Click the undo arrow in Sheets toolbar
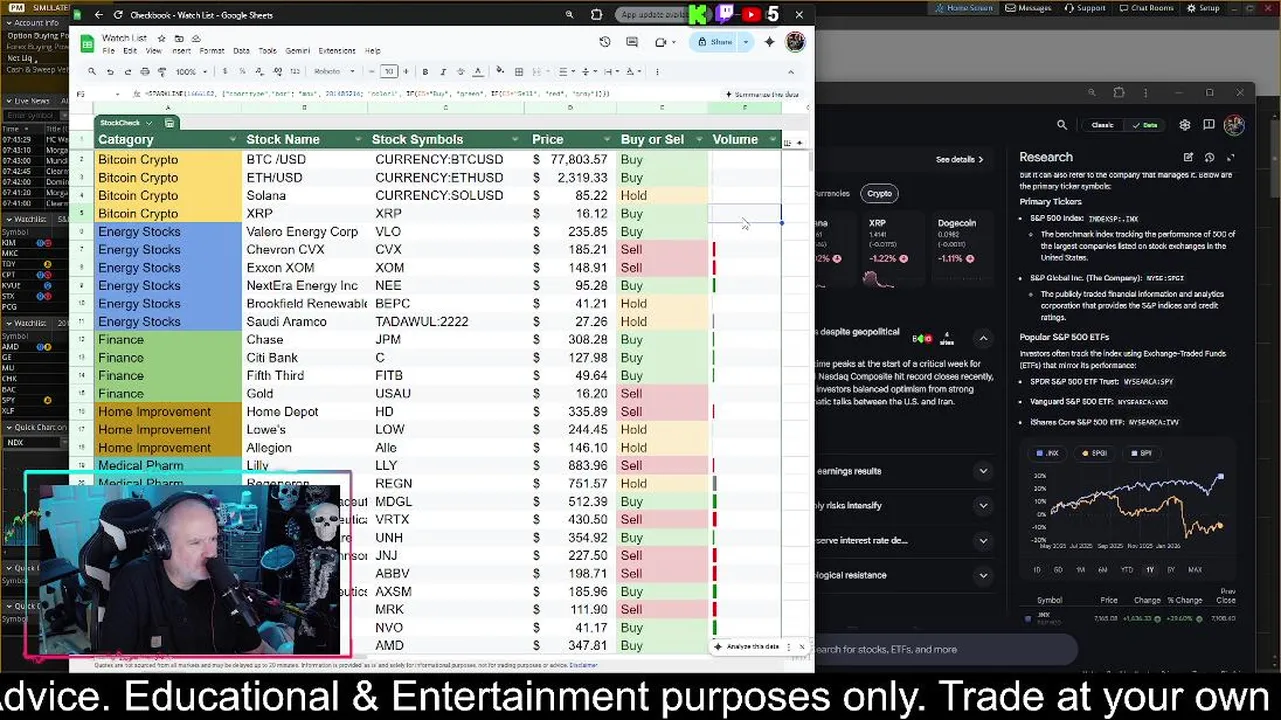Image resolution: width=1281 pixels, height=720 pixels. pos(110,72)
